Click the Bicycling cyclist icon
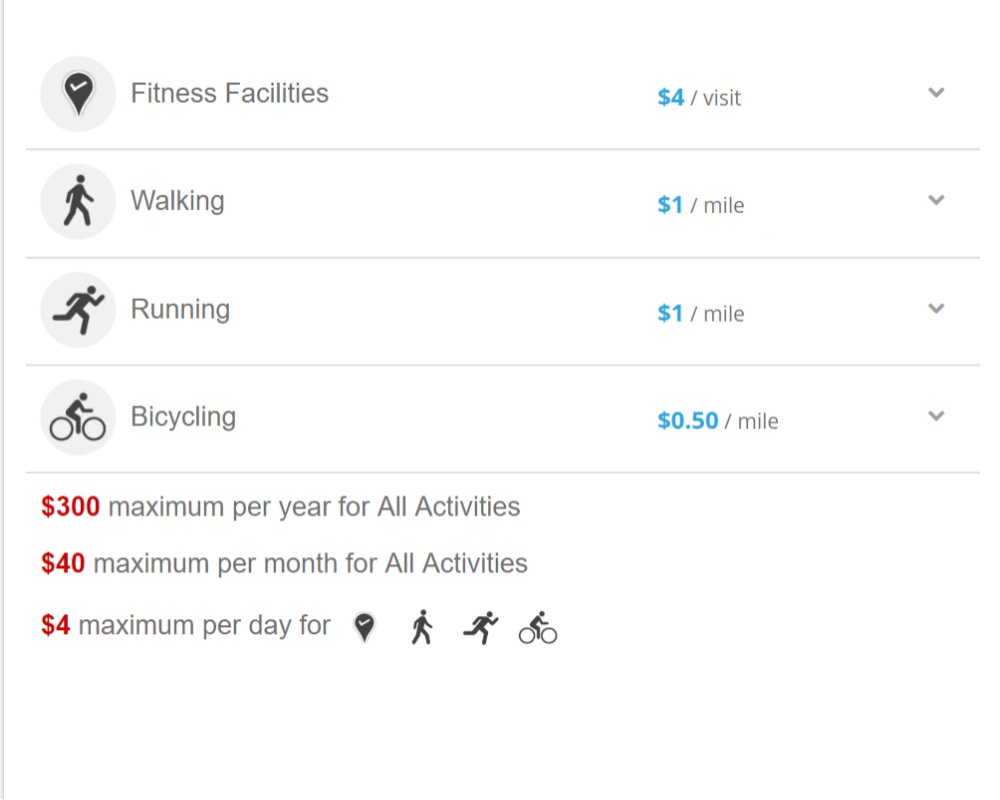Screen dimensions: 1000x800 (x=78, y=417)
